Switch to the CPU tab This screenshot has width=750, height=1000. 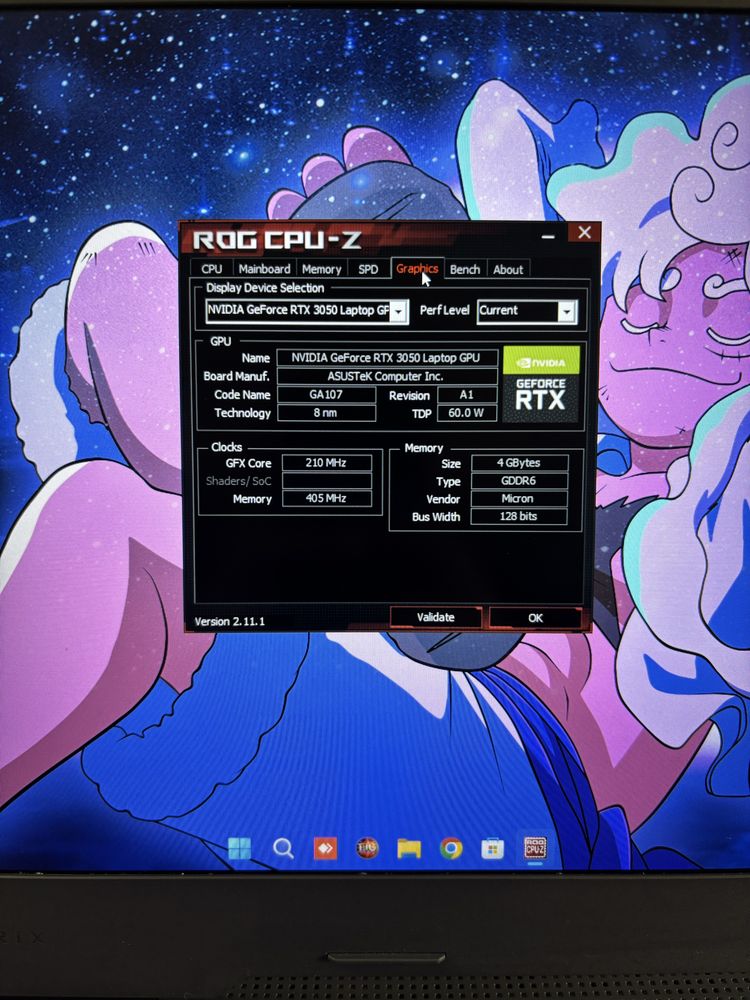point(212,269)
